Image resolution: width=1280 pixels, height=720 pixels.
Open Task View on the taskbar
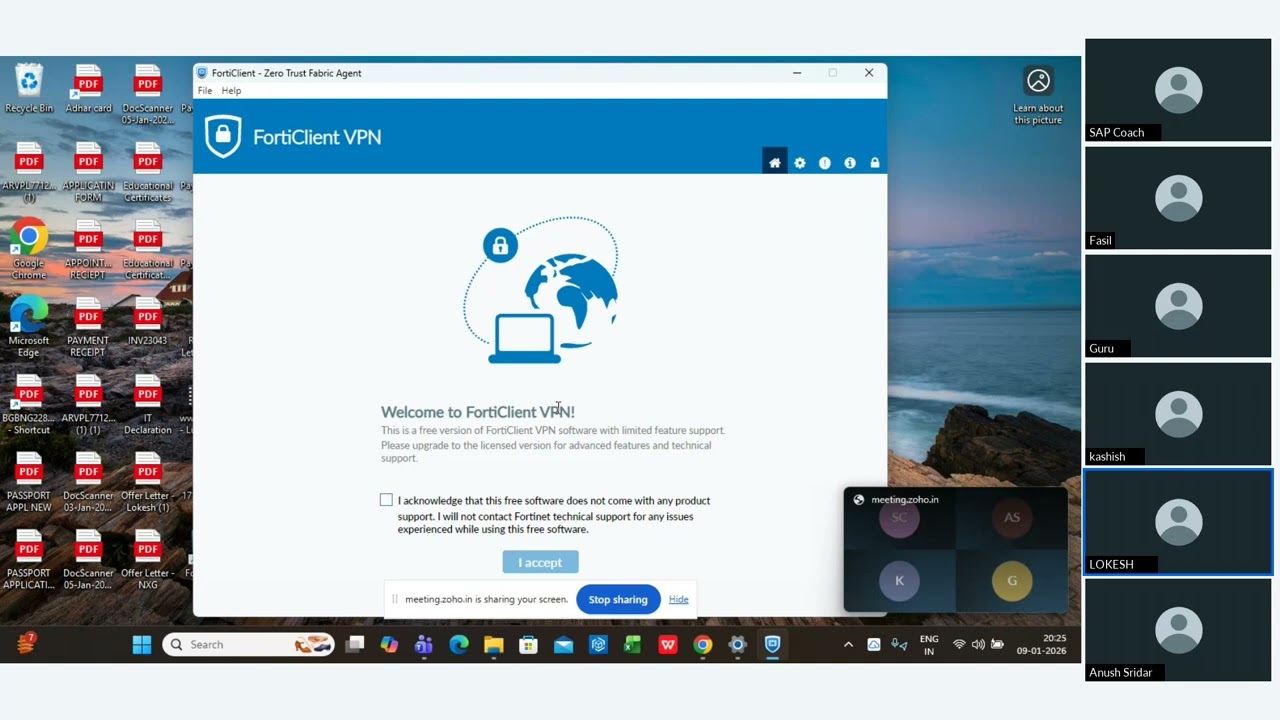(x=354, y=645)
